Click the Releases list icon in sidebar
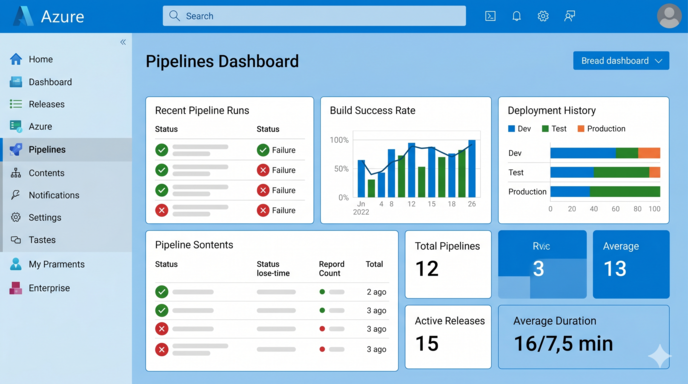 16,104
